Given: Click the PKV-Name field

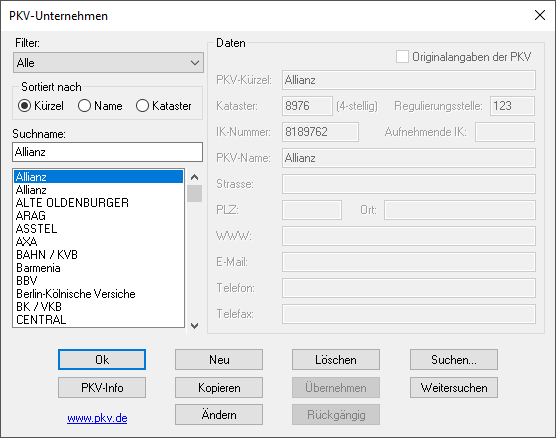Looking at the screenshot, I should point(409,158).
